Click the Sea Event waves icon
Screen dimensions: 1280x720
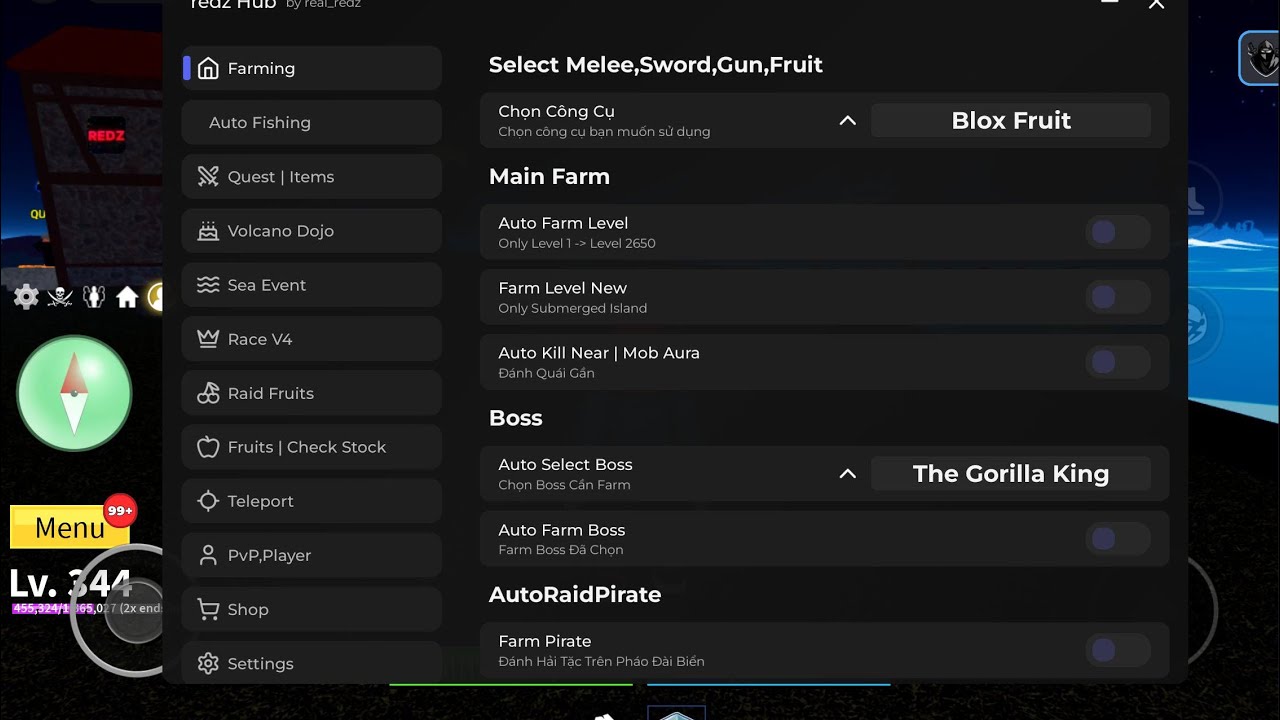(x=208, y=285)
